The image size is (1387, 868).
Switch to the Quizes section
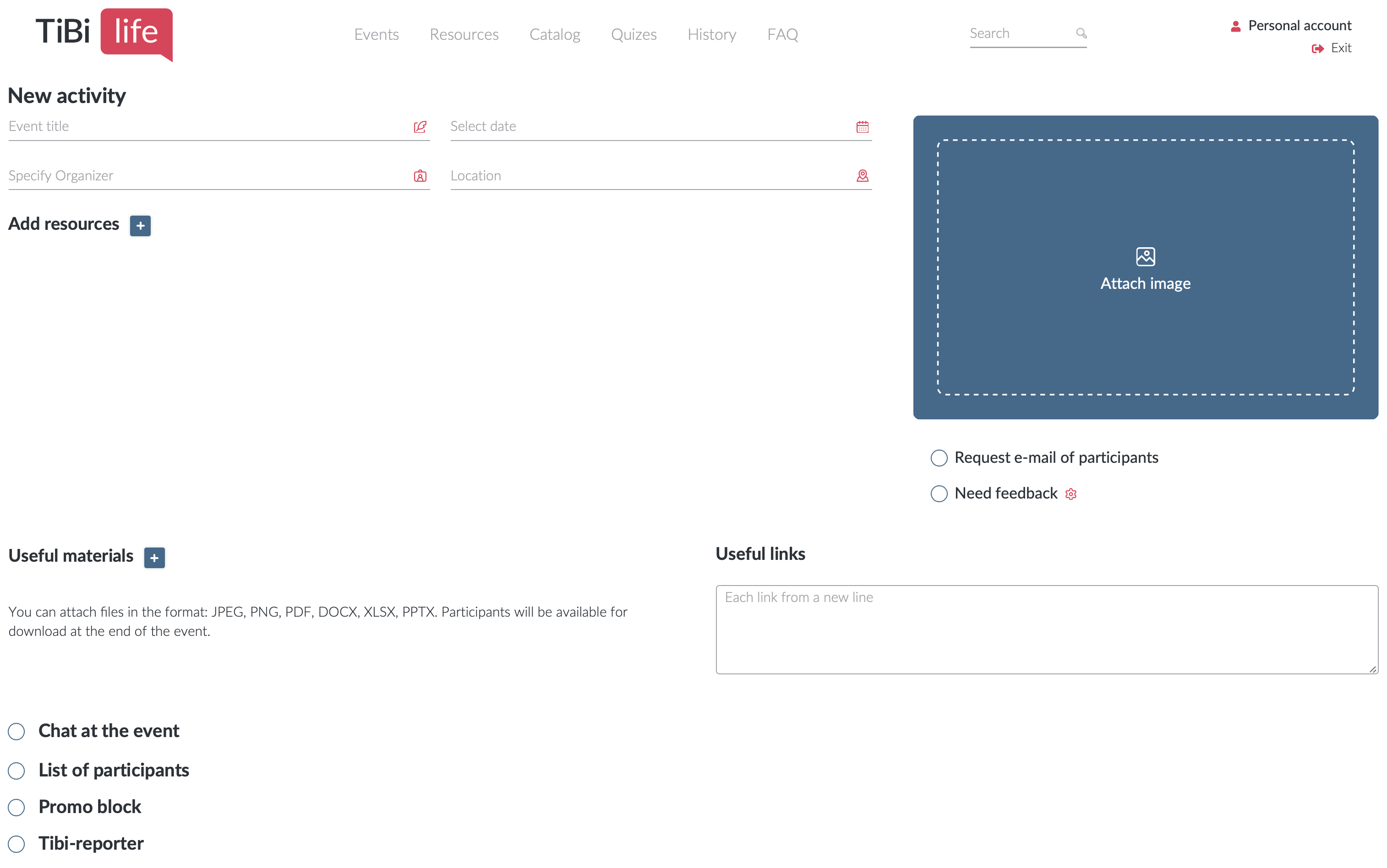click(x=633, y=34)
